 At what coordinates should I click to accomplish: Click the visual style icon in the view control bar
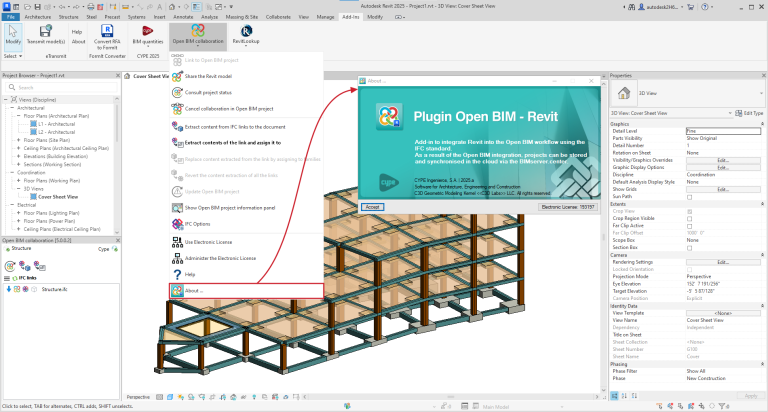coord(170,397)
